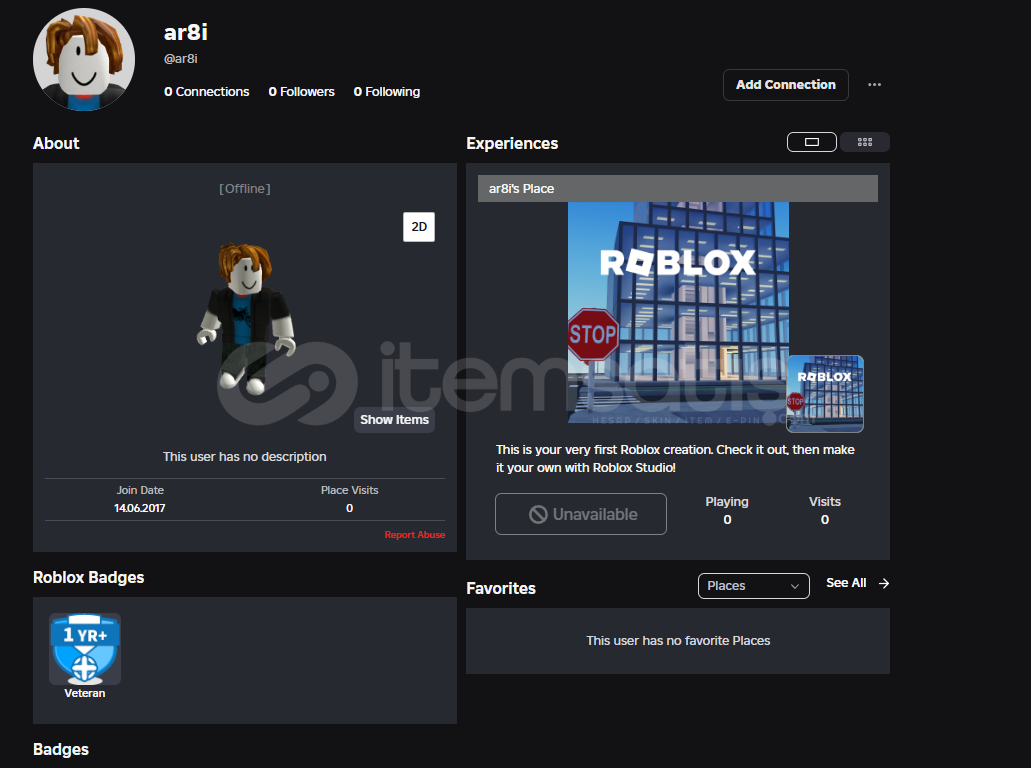Click the Join Date label
This screenshot has width=1031, height=768.
coord(140,491)
